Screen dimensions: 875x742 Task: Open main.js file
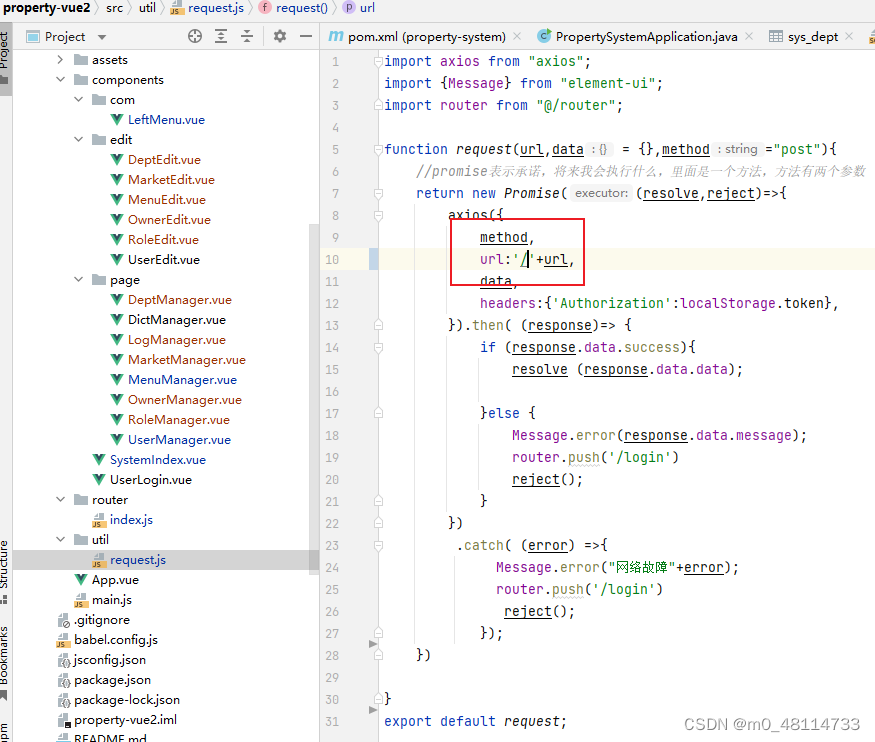tap(112, 600)
